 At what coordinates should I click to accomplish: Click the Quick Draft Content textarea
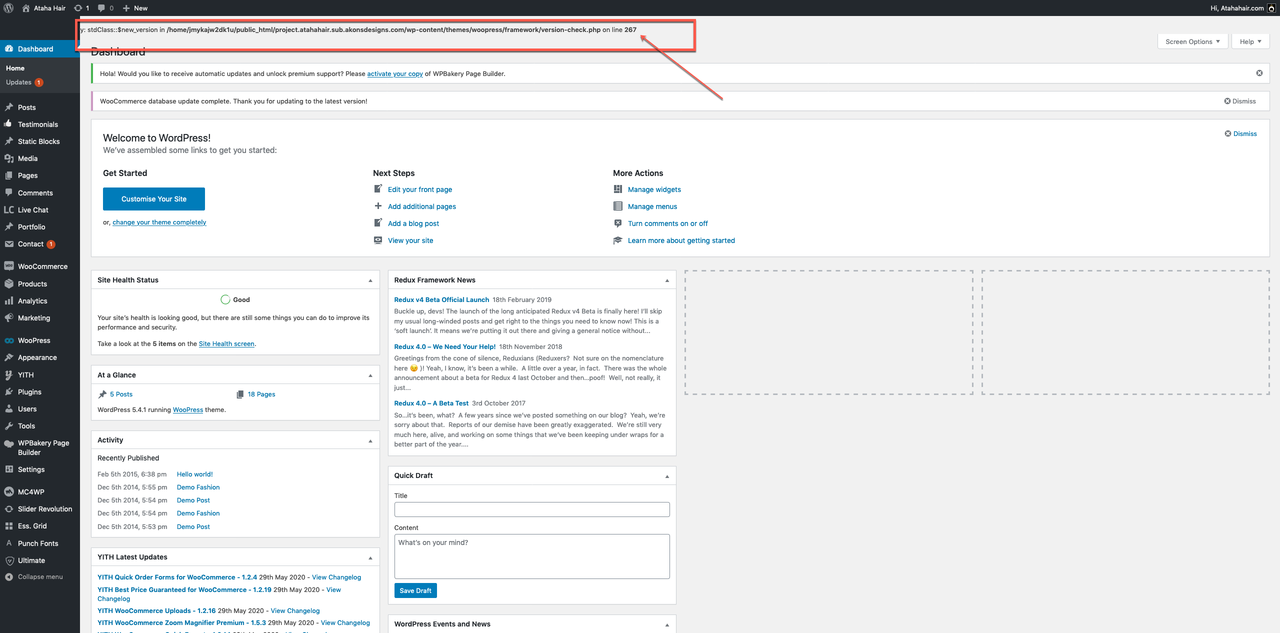(532, 556)
